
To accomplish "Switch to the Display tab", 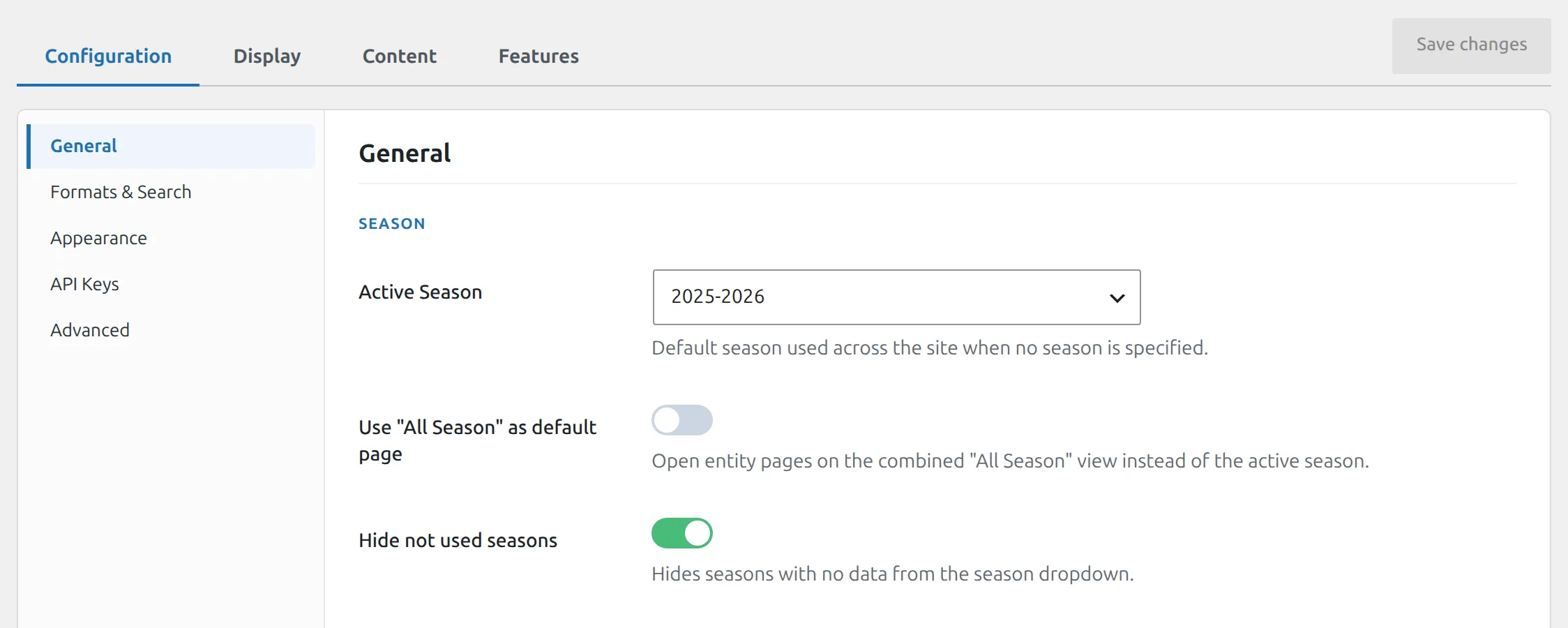I will click(x=267, y=56).
